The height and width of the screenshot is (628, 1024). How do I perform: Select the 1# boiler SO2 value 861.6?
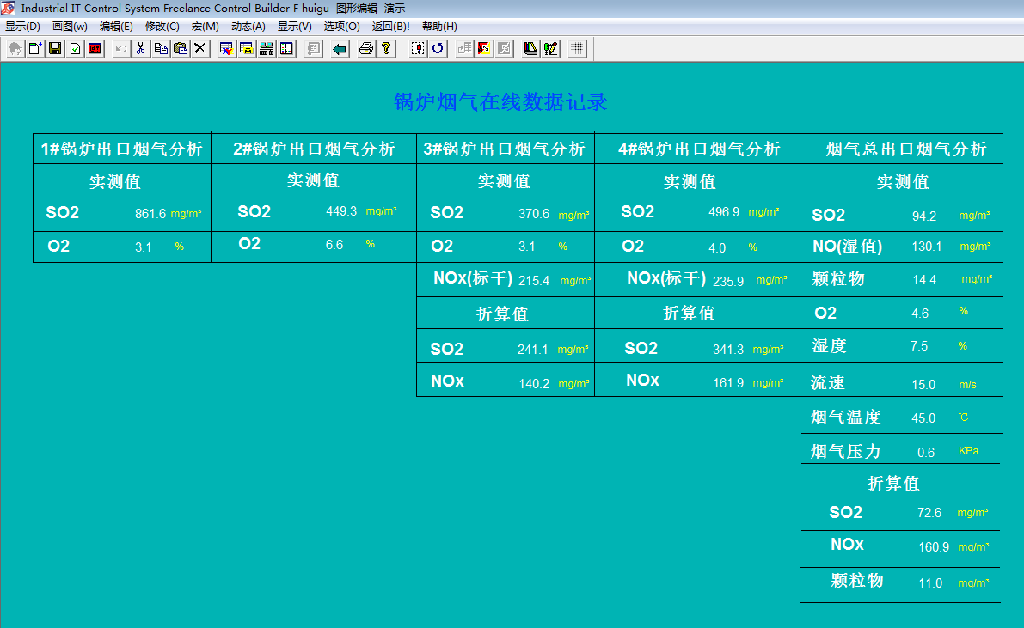pos(150,213)
